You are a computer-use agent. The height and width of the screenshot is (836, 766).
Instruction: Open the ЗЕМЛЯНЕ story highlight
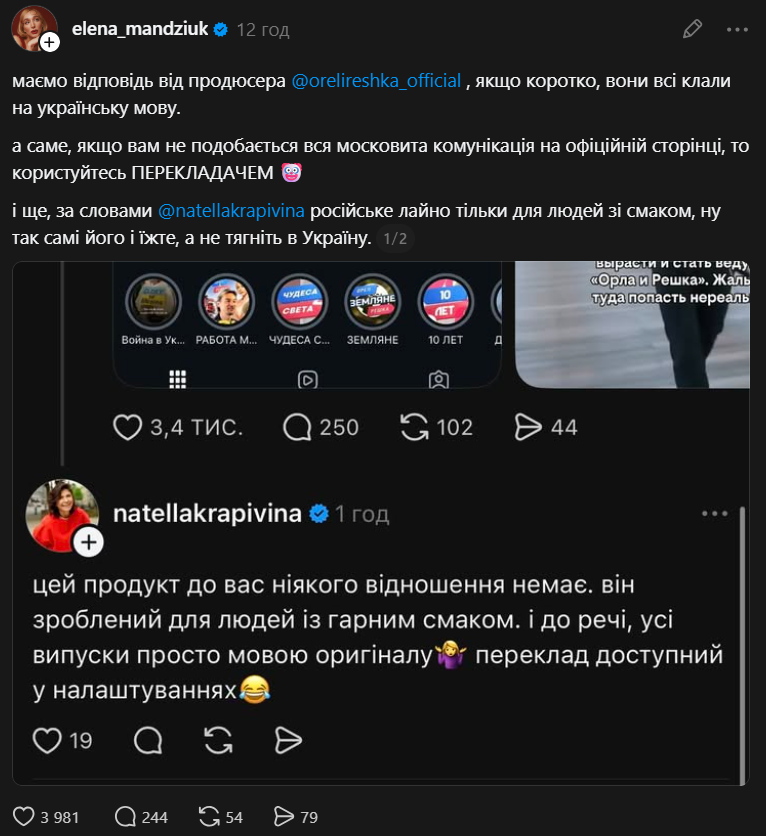point(373,303)
